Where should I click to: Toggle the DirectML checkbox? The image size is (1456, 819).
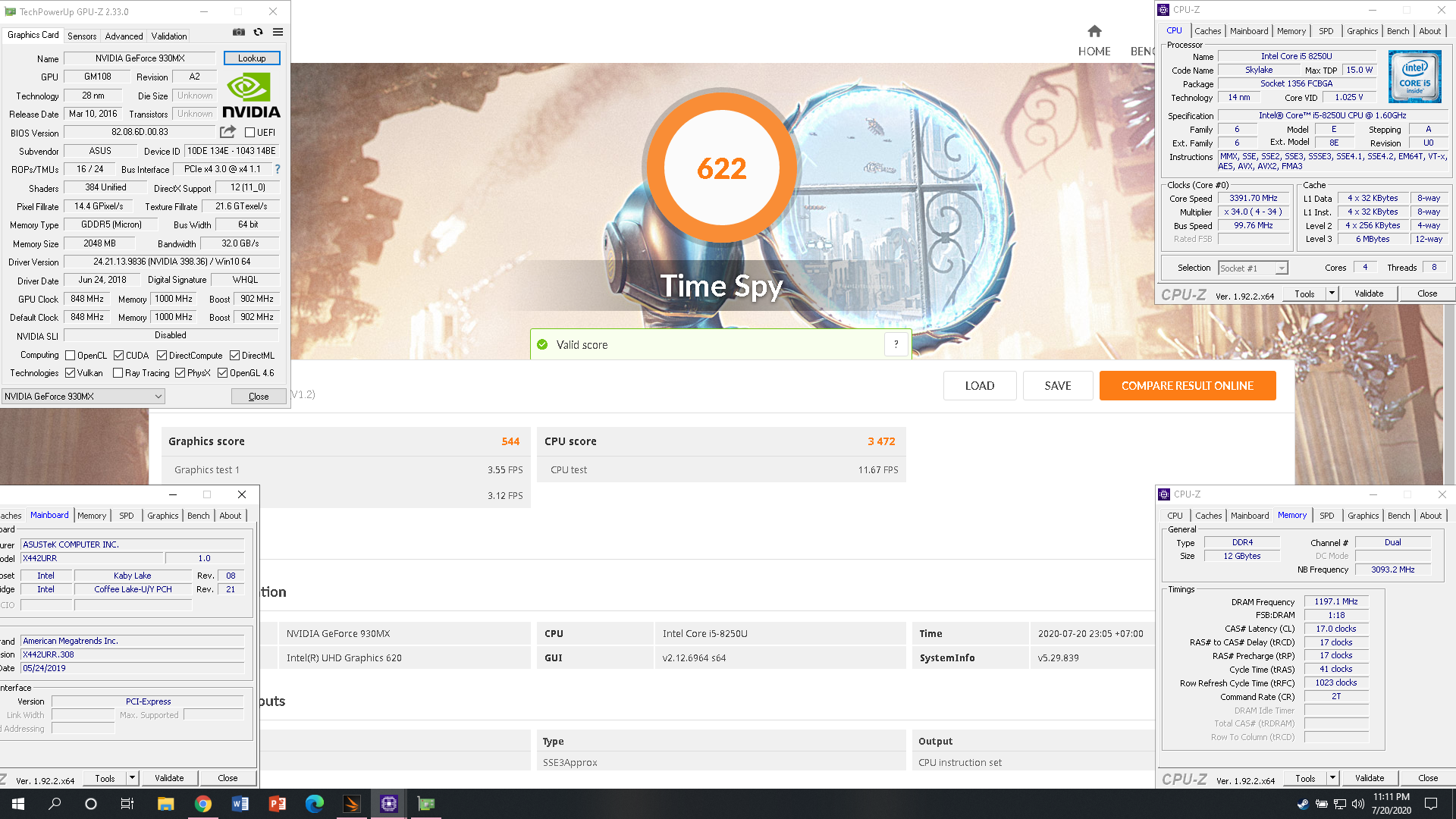coord(235,356)
